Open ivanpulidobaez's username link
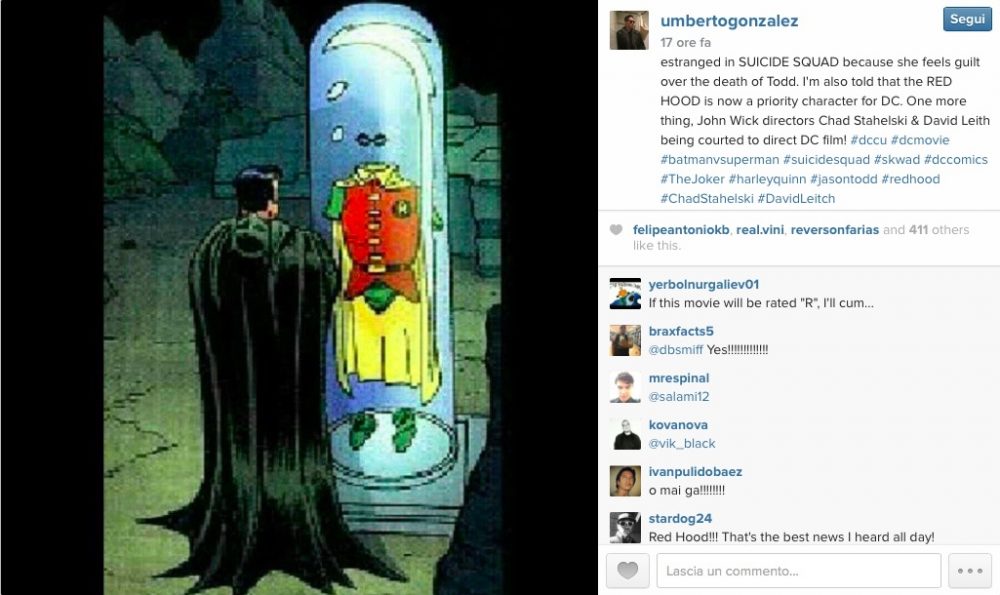Viewport: 1000px width, 595px height. point(695,472)
